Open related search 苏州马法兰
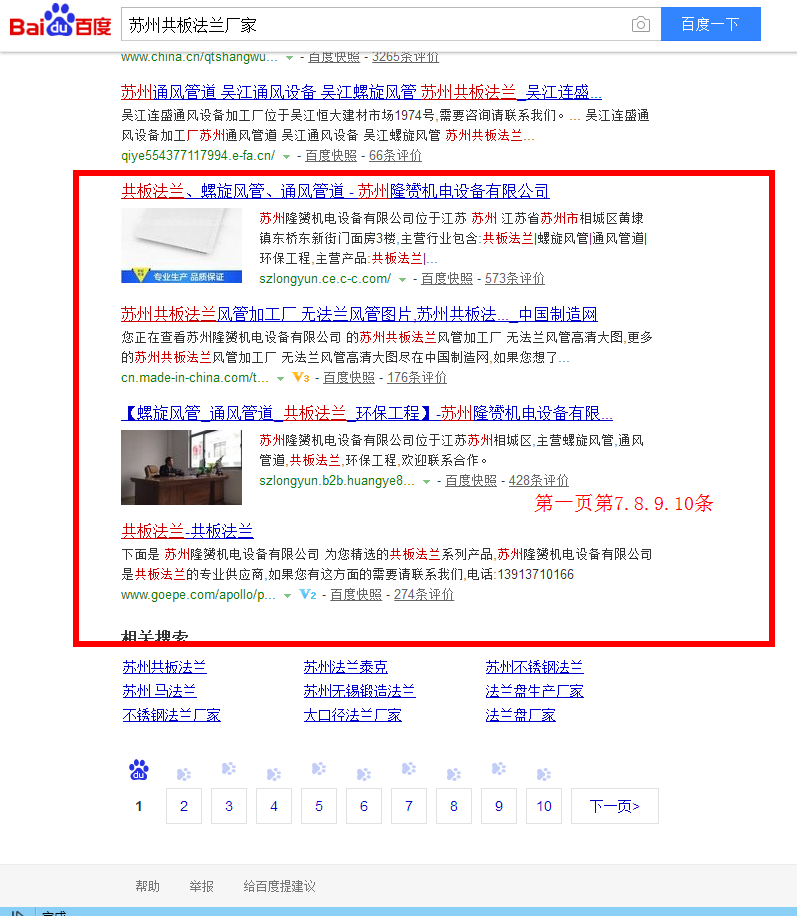The image size is (797, 916). click(x=160, y=691)
